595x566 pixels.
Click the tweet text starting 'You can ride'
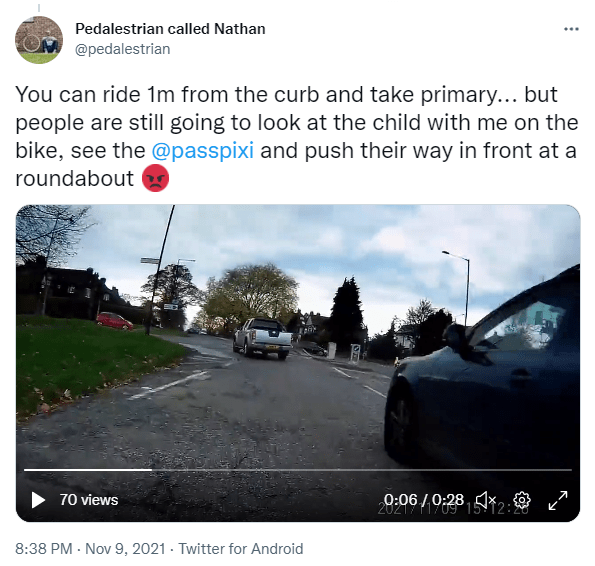pyautogui.click(x=297, y=136)
